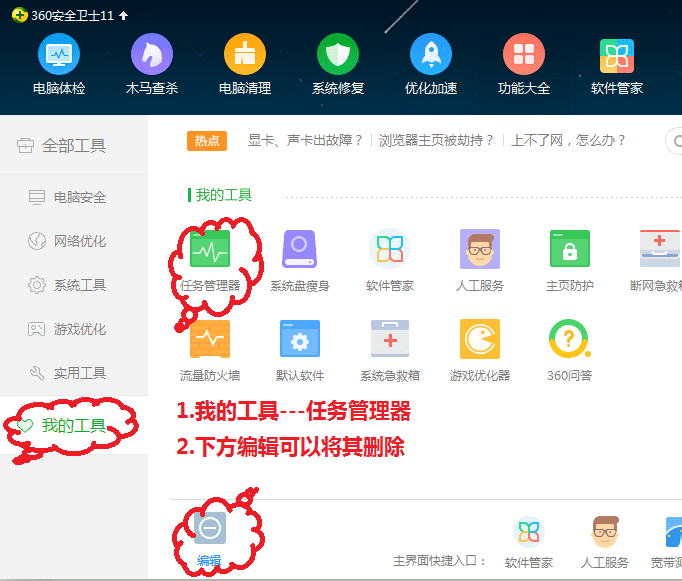
Task: Open 优化加速 rocket icon
Action: point(431,54)
